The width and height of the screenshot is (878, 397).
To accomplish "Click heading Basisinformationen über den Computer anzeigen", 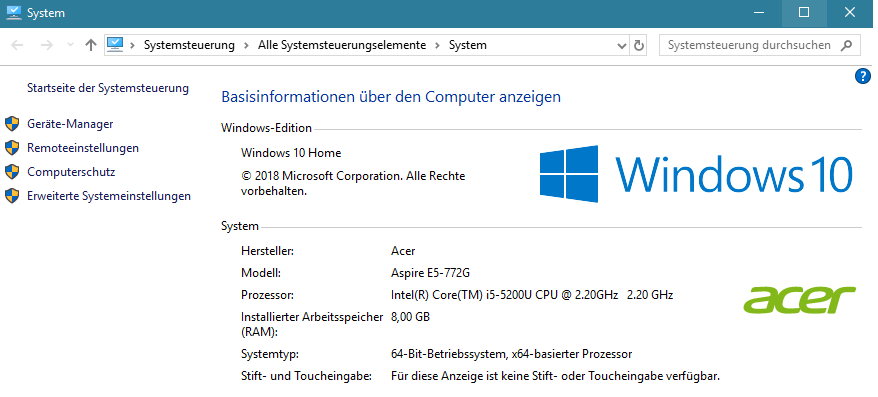I will click(391, 97).
